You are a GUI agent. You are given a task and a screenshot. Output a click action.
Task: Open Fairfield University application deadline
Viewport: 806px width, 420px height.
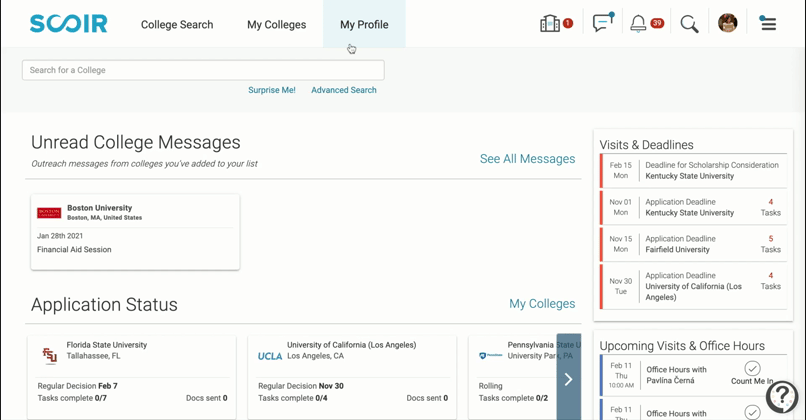point(693,244)
